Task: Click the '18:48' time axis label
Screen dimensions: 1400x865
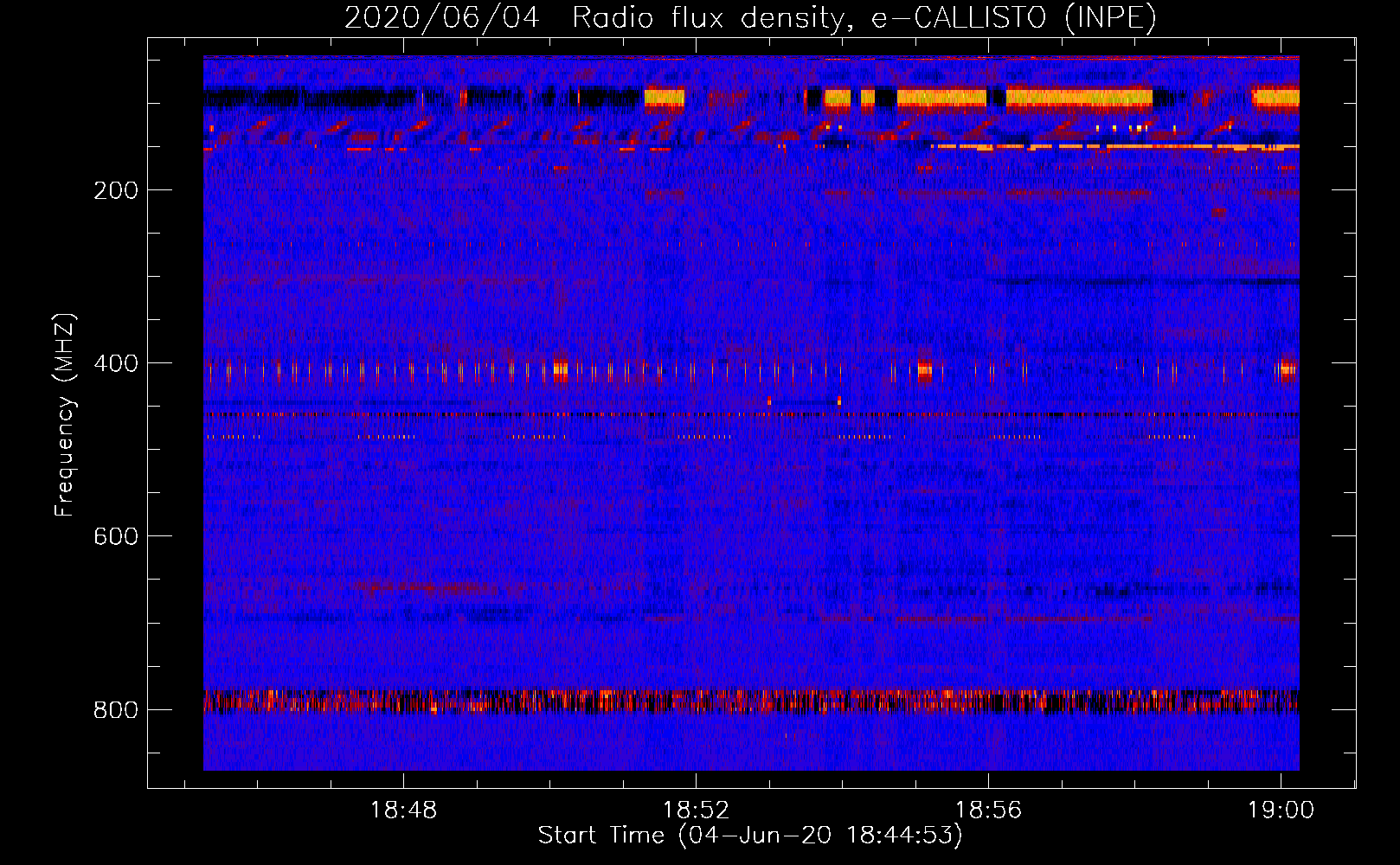Action: pyautogui.click(x=403, y=811)
